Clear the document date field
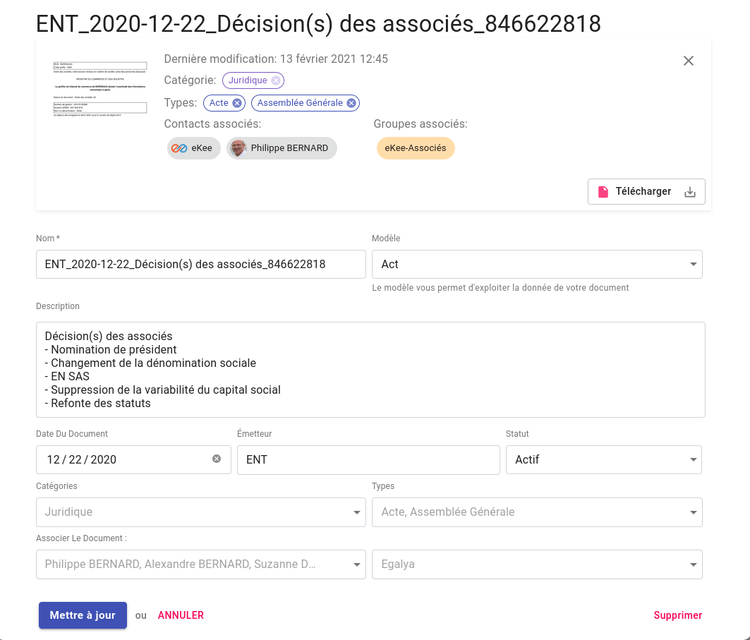Viewport: 750px width, 640px height. (x=216, y=459)
